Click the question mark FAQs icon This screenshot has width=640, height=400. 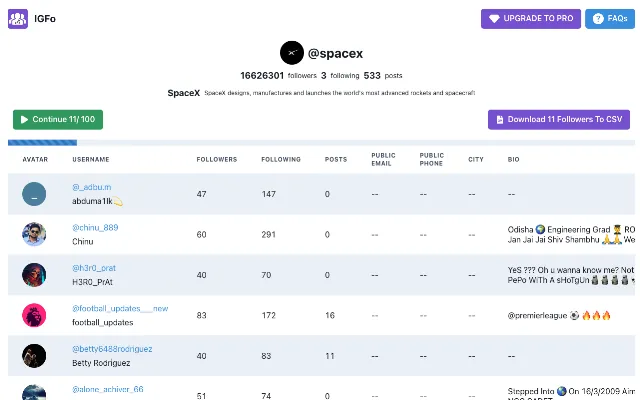pos(598,19)
